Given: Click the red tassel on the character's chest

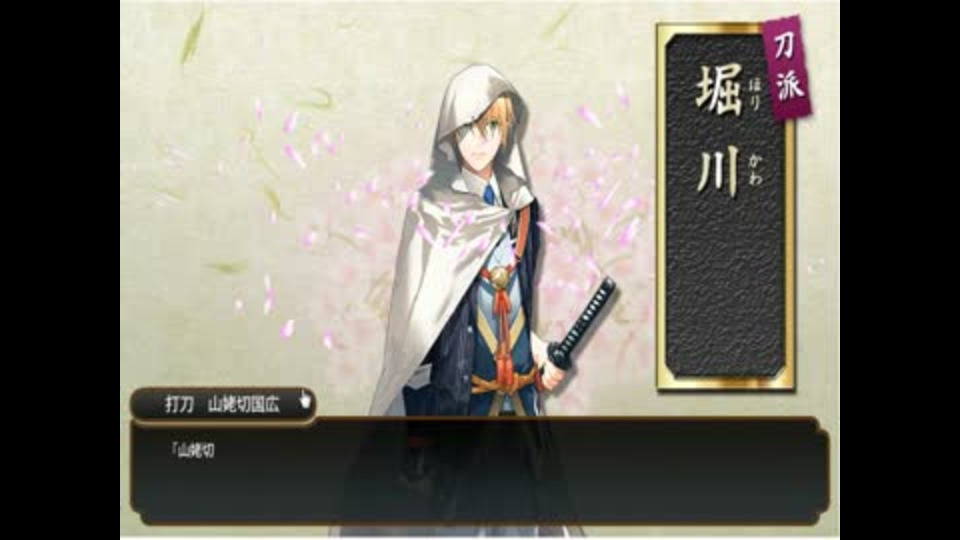Looking at the screenshot, I should [x=503, y=329].
